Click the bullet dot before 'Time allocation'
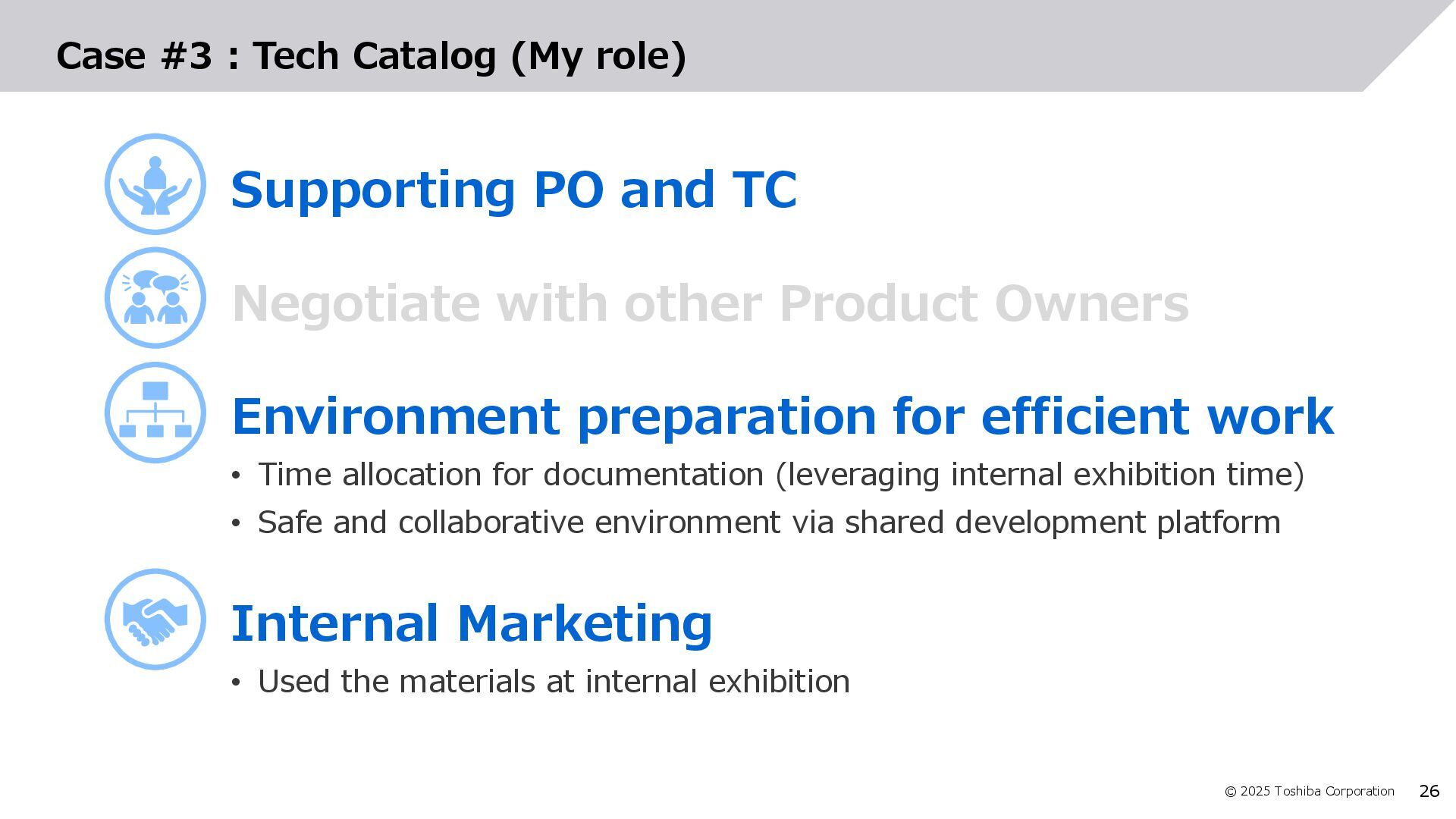 click(236, 476)
